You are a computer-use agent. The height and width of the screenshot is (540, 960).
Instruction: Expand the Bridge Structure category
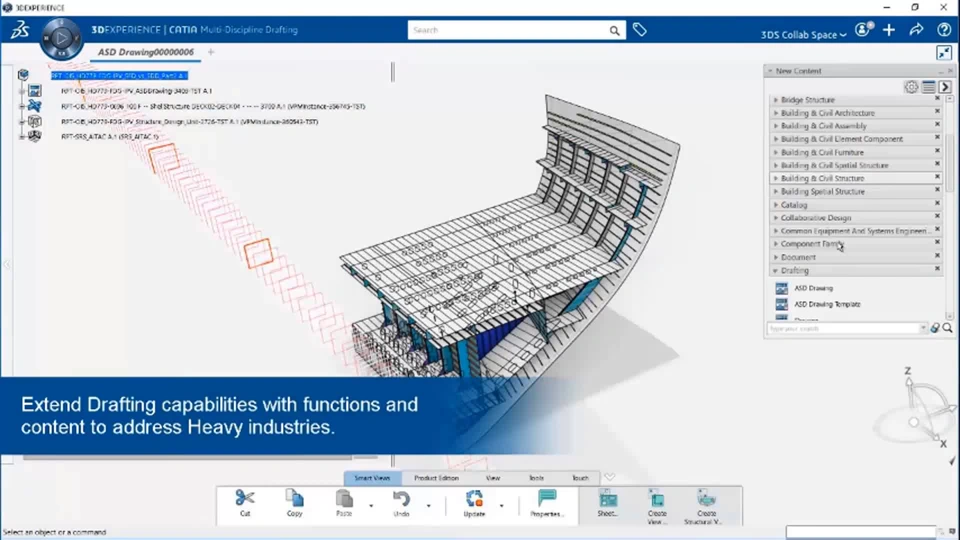pos(776,100)
